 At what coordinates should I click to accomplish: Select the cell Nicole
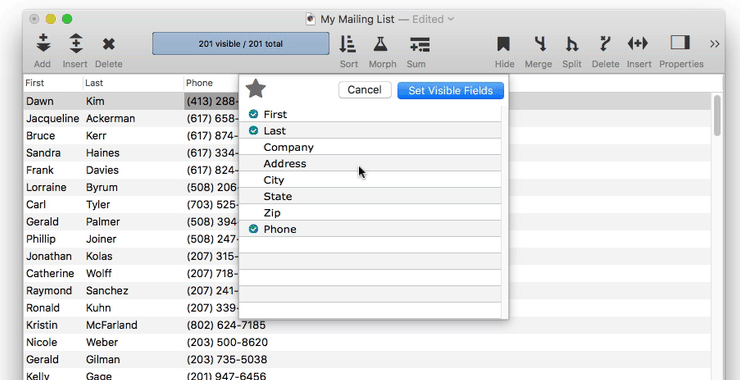[42, 342]
